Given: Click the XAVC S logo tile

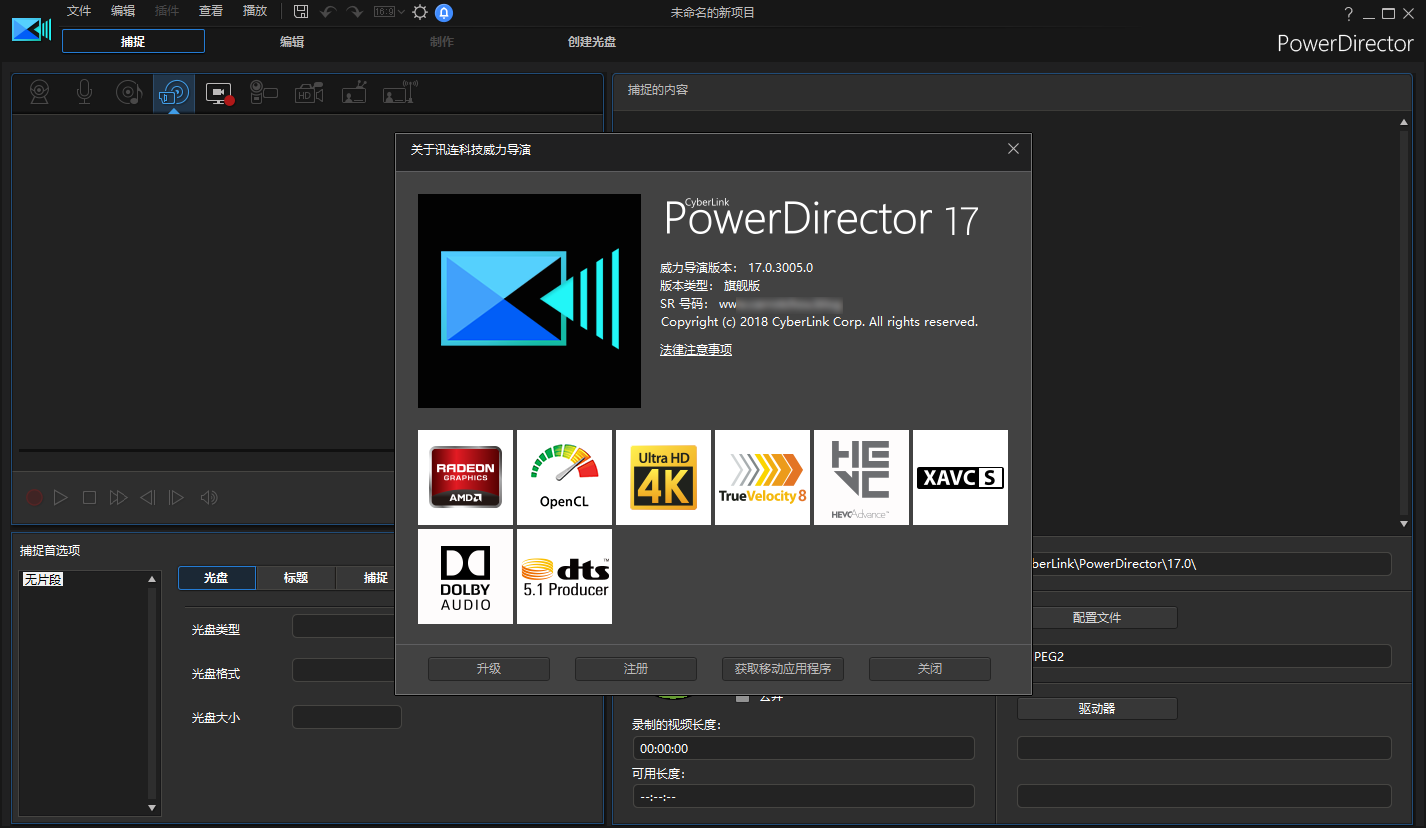Looking at the screenshot, I should (960, 477).
